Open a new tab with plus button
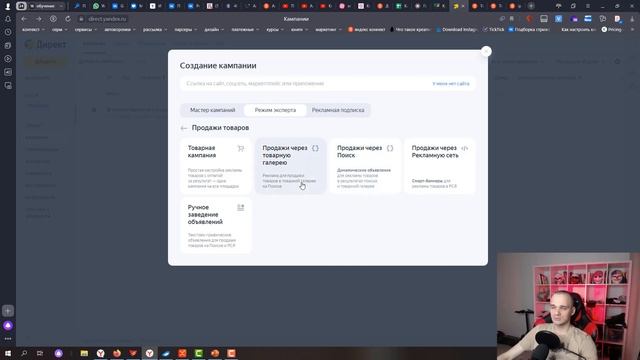Image resolution: width=640 pixels, height=360 pixels. pyautogui.click(x=531, y=6)
